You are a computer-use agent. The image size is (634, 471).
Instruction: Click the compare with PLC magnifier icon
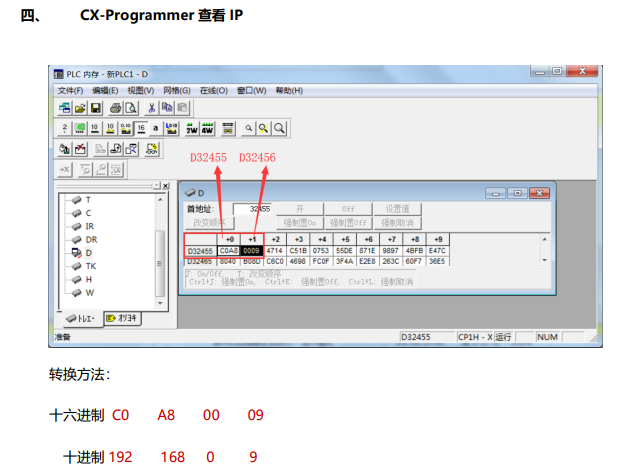[x=131, y=149]
